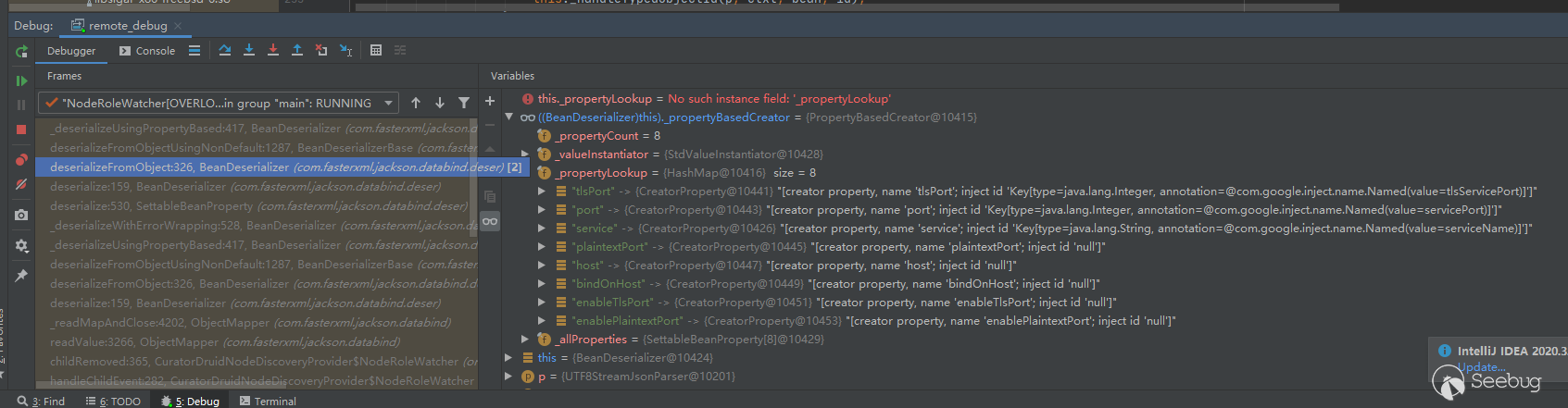Resume program execution
Image resolution: width=1568 pixels, height=408 pixels.
click(x=21, y=80)
